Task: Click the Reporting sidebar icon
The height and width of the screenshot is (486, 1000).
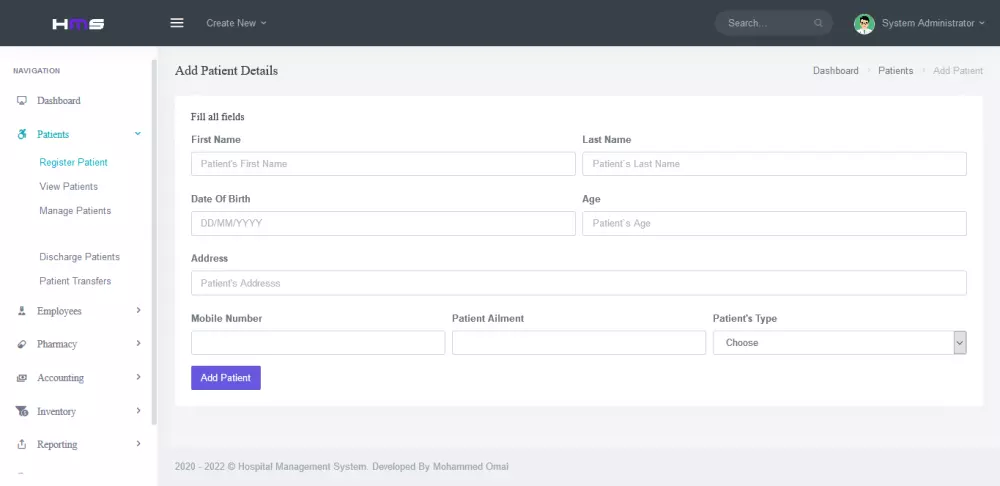Action: coord(21,444)
